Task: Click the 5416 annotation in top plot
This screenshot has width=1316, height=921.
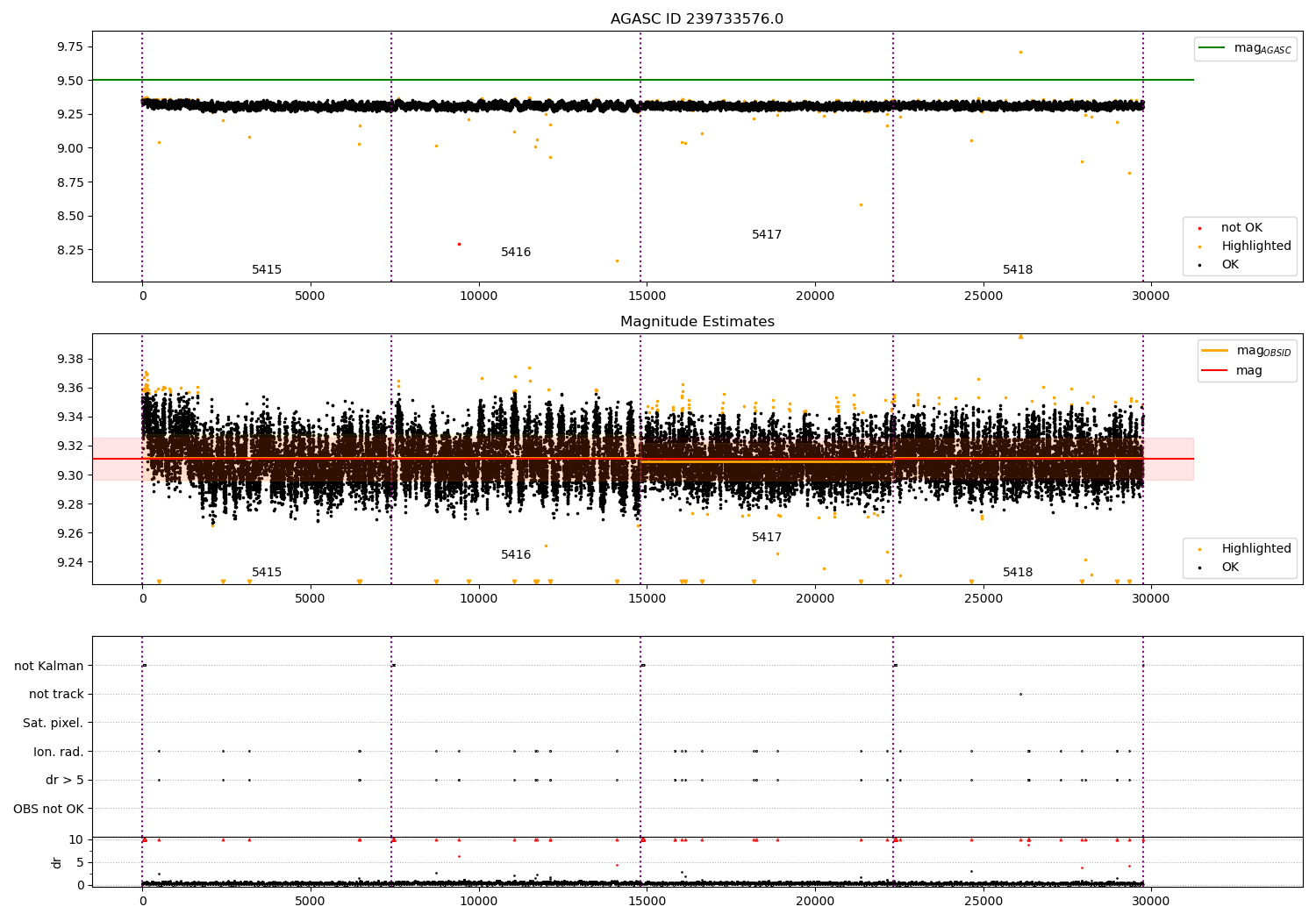Action: [x=516, y=253]
